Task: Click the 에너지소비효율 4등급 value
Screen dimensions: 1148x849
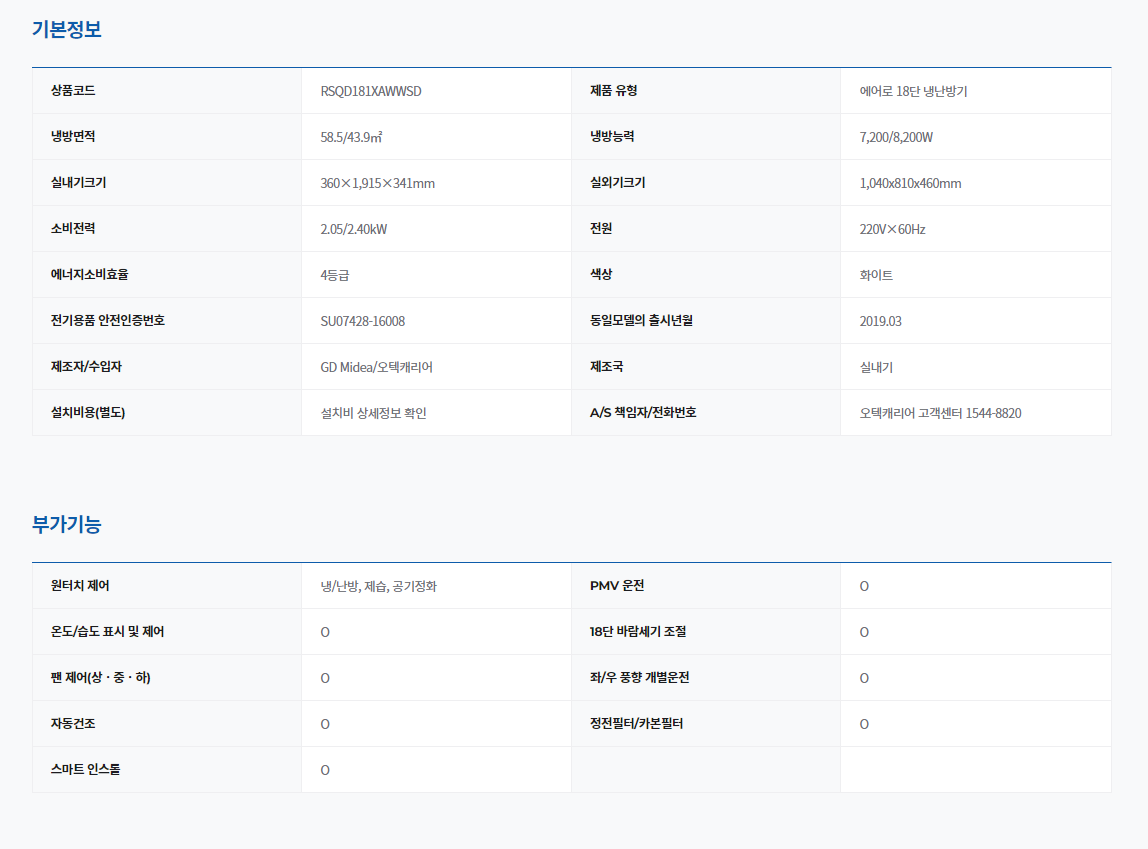Action: coord(334,275)
